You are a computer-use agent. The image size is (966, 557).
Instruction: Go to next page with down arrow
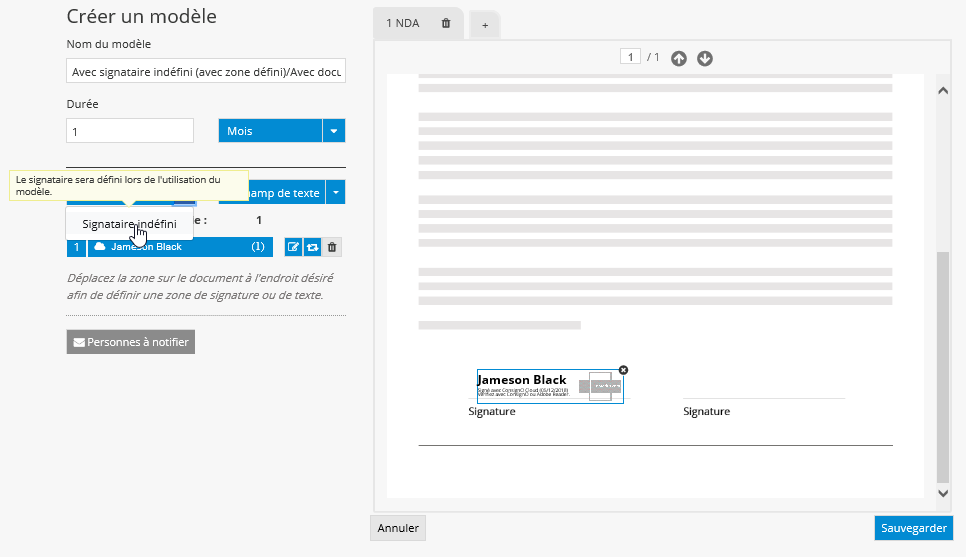pyautogui.click(x=705, y=58)
